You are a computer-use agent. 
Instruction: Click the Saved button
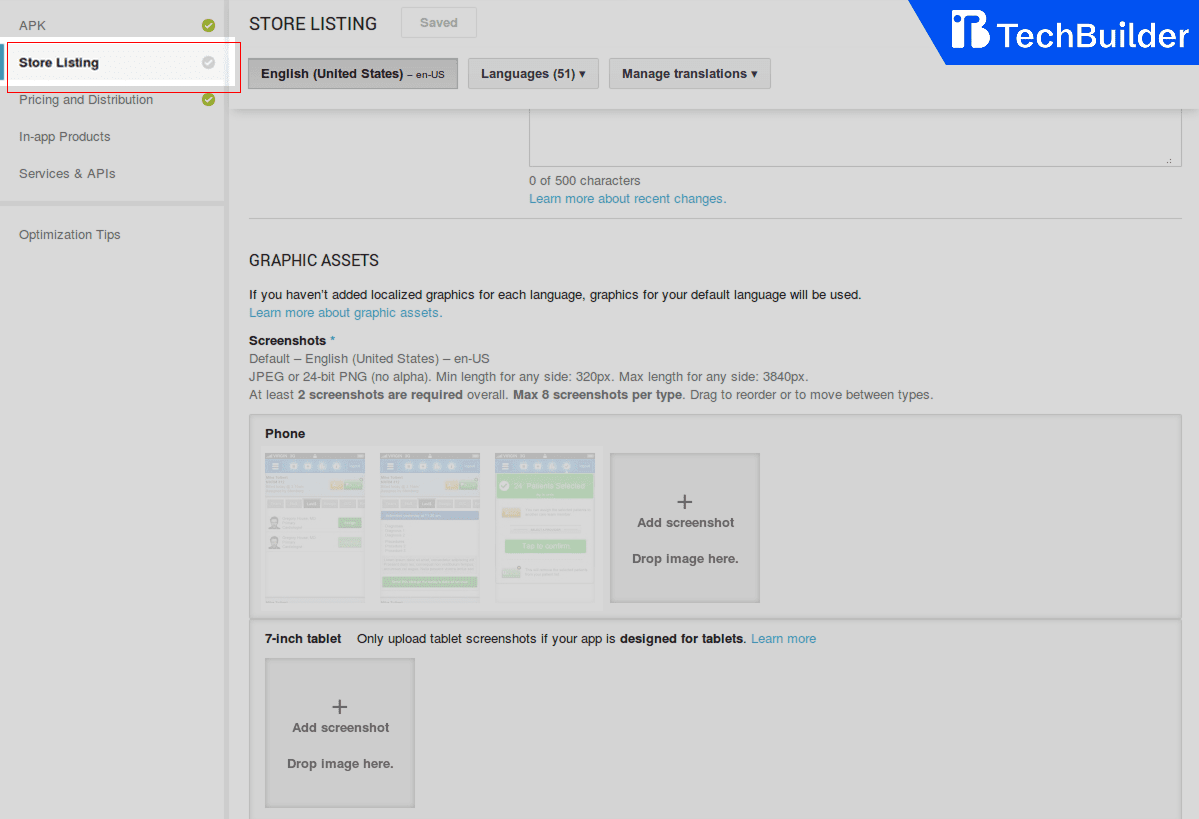(438, 22)
